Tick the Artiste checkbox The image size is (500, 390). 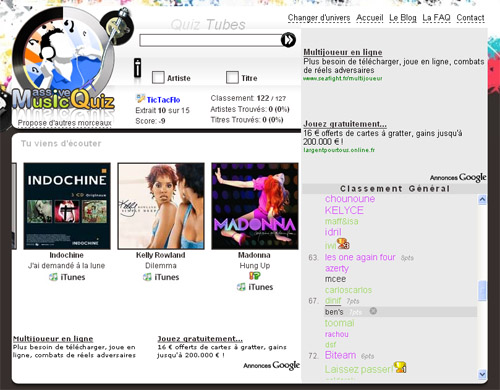(x=158, y=77)
